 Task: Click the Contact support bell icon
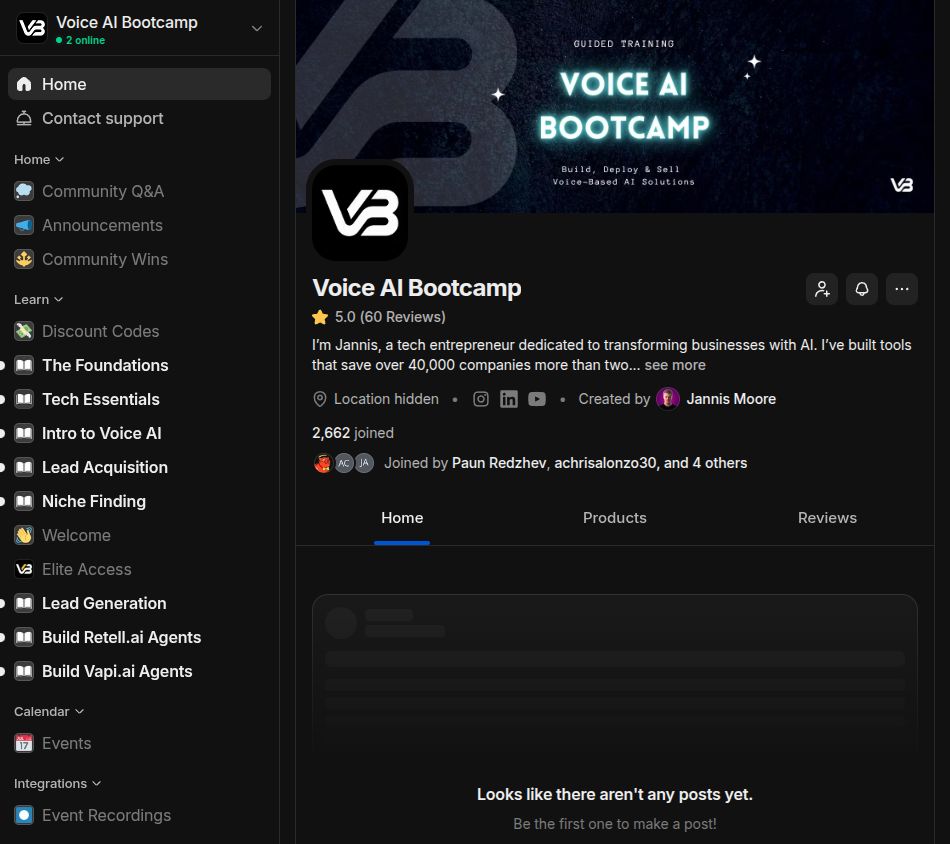24,118
